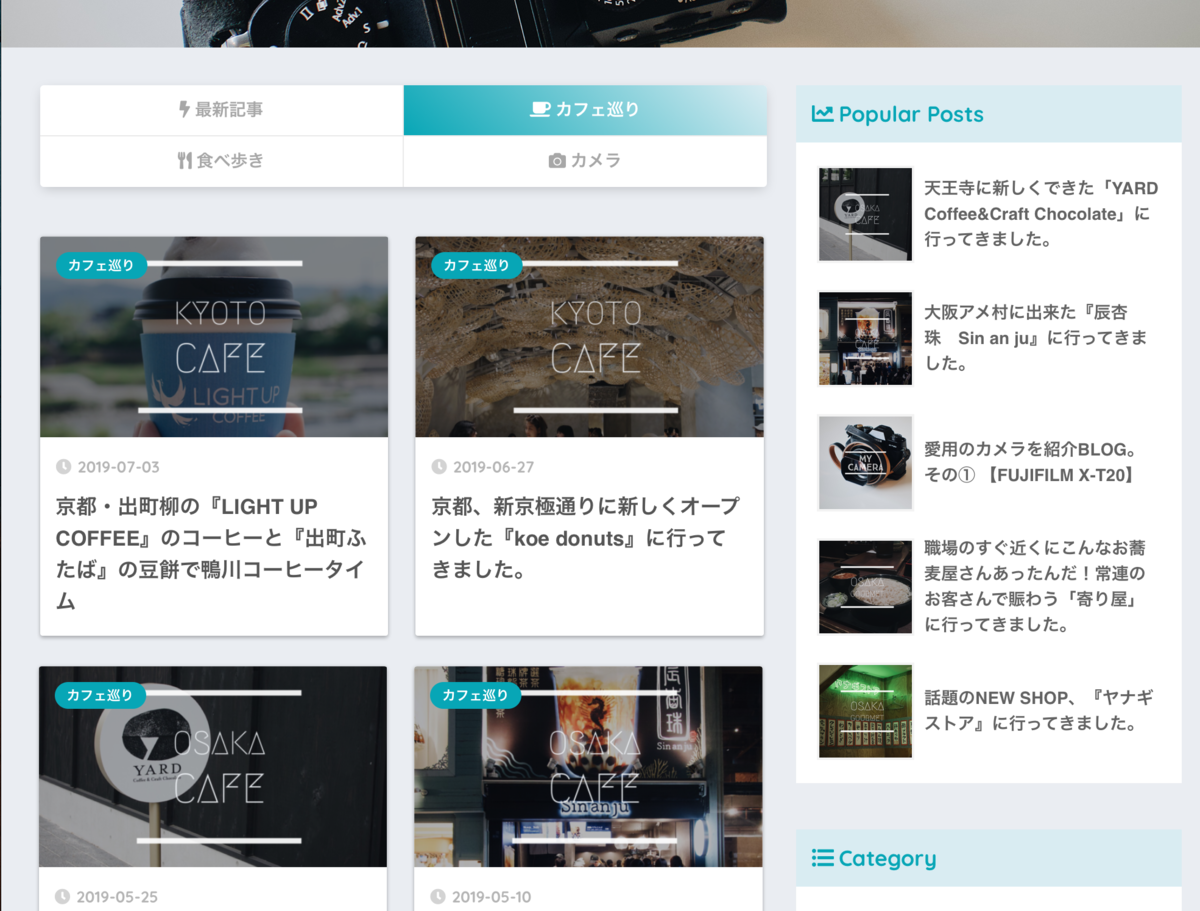Open popular post about YARD Coffee&Craft Chocolate

pyautogui.click(x=1041, y=214)
